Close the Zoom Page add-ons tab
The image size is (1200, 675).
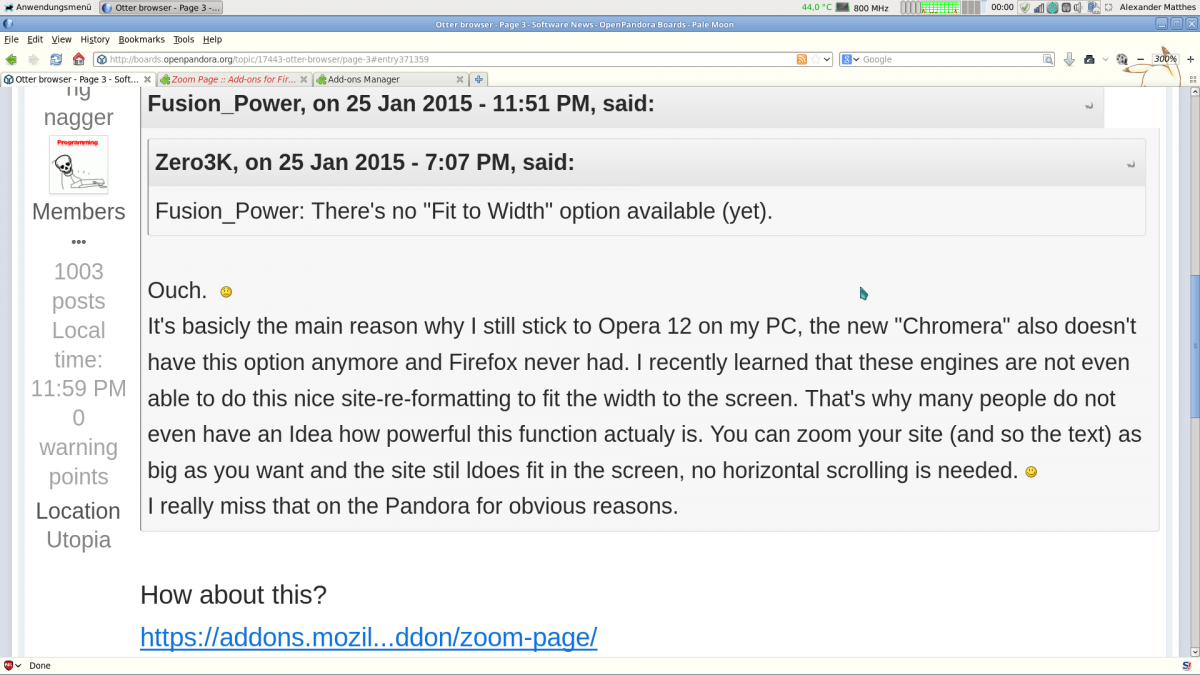302,79
